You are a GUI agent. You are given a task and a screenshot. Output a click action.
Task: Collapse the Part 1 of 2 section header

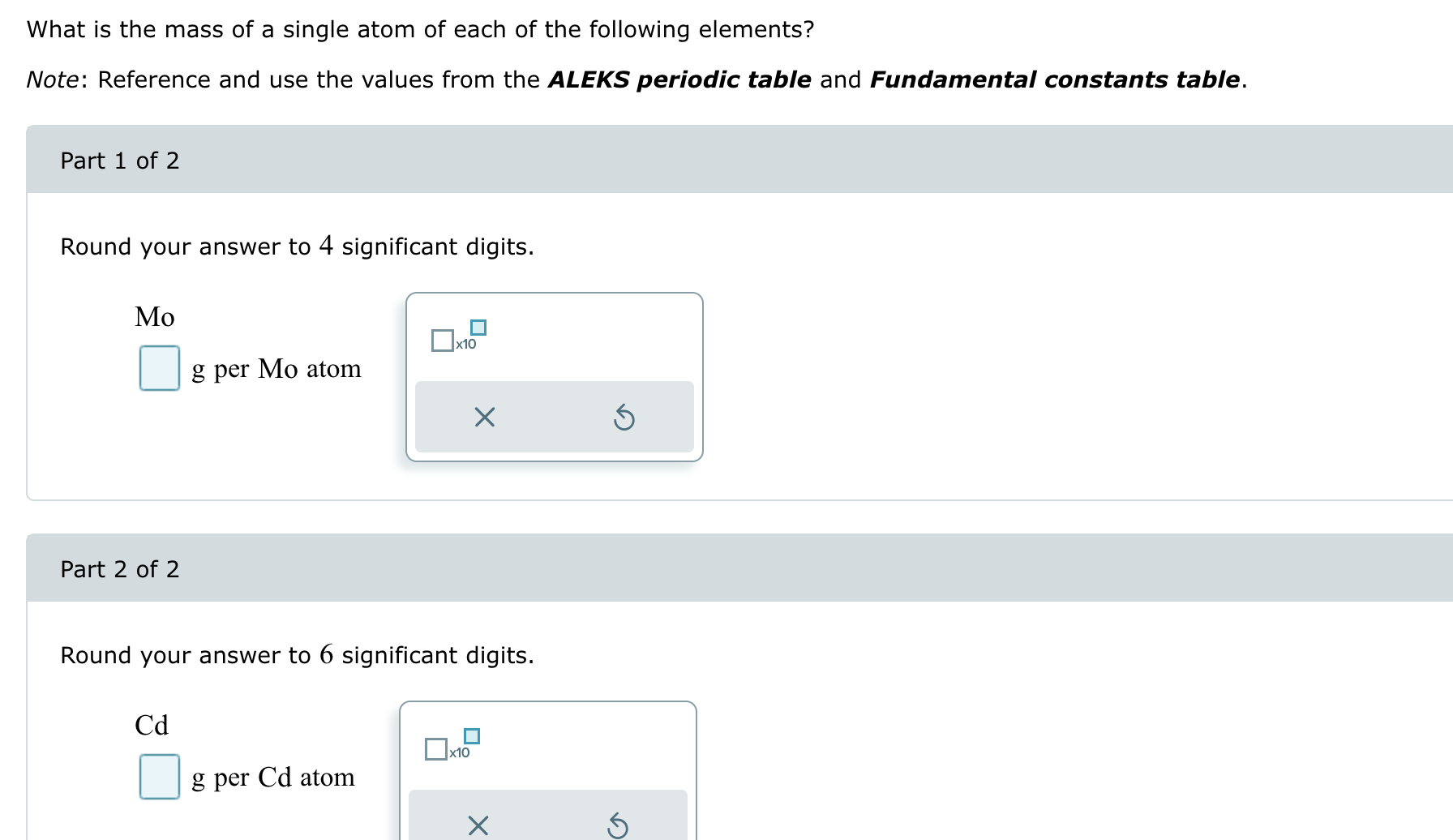click(120, 161)
